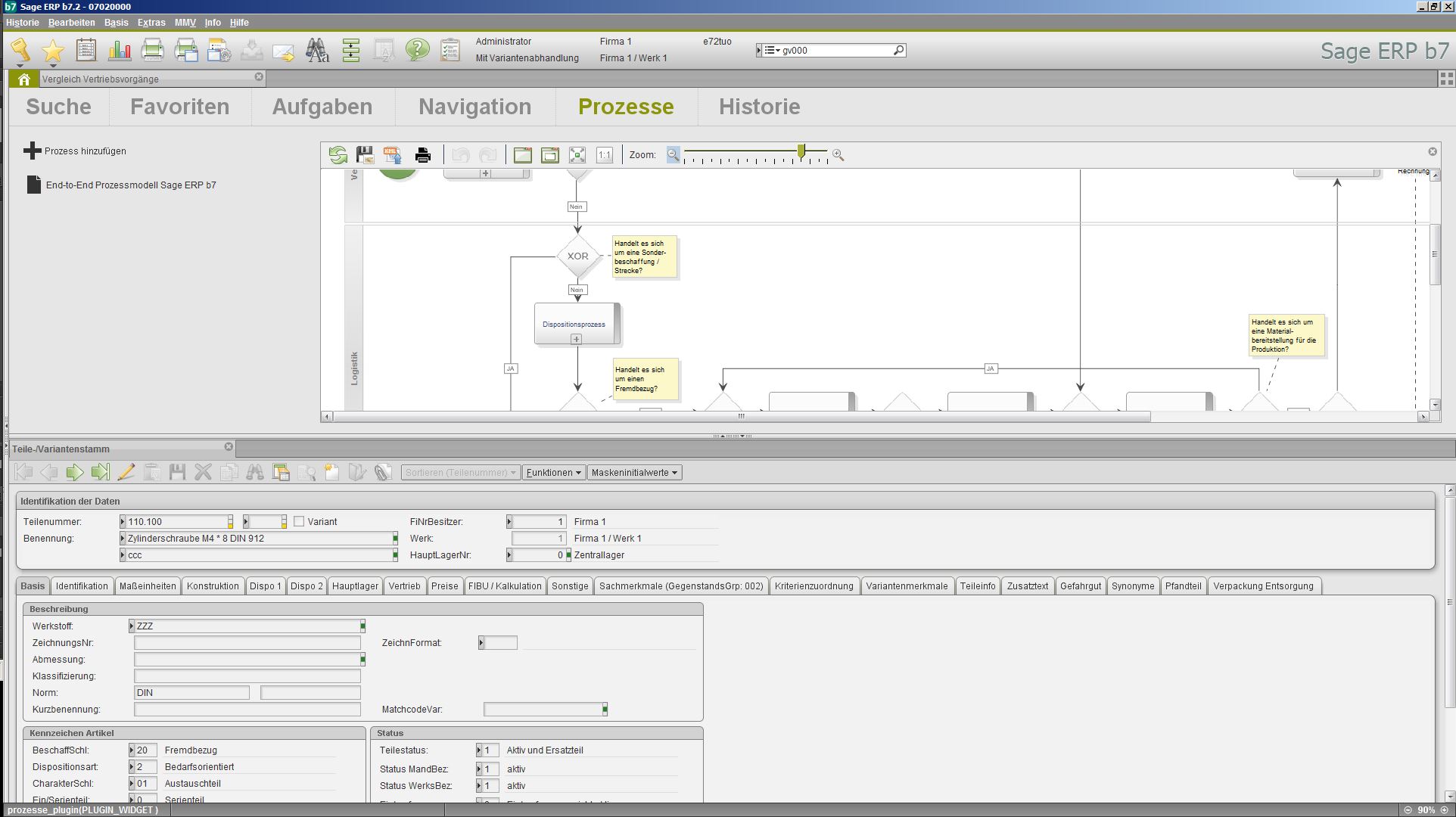The image size is (1456, 817).
Task: Go to next record with green arrow
Action: 75,473
